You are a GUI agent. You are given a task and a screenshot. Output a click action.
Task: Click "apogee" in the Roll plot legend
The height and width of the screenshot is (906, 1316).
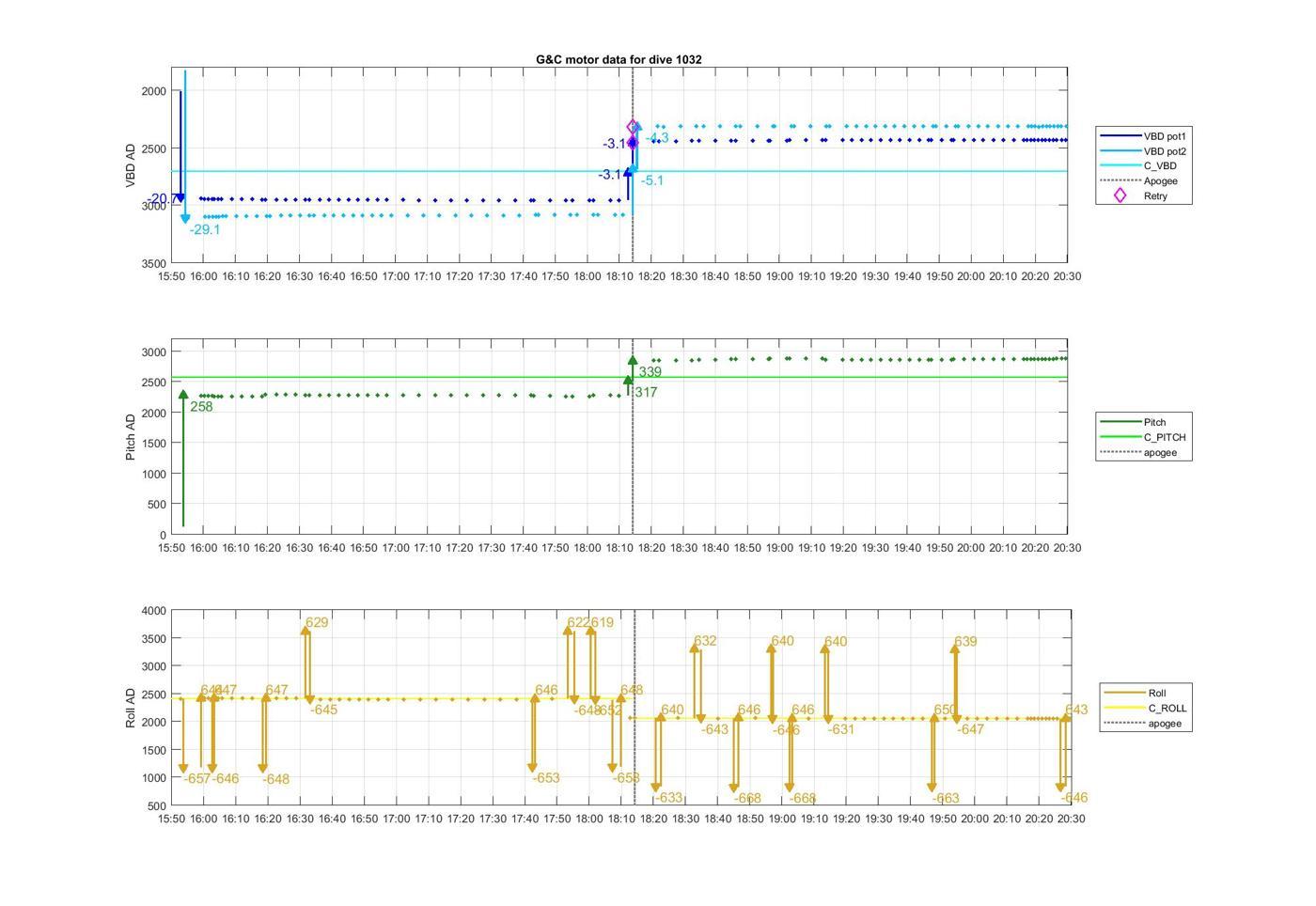pos(1141,724)
